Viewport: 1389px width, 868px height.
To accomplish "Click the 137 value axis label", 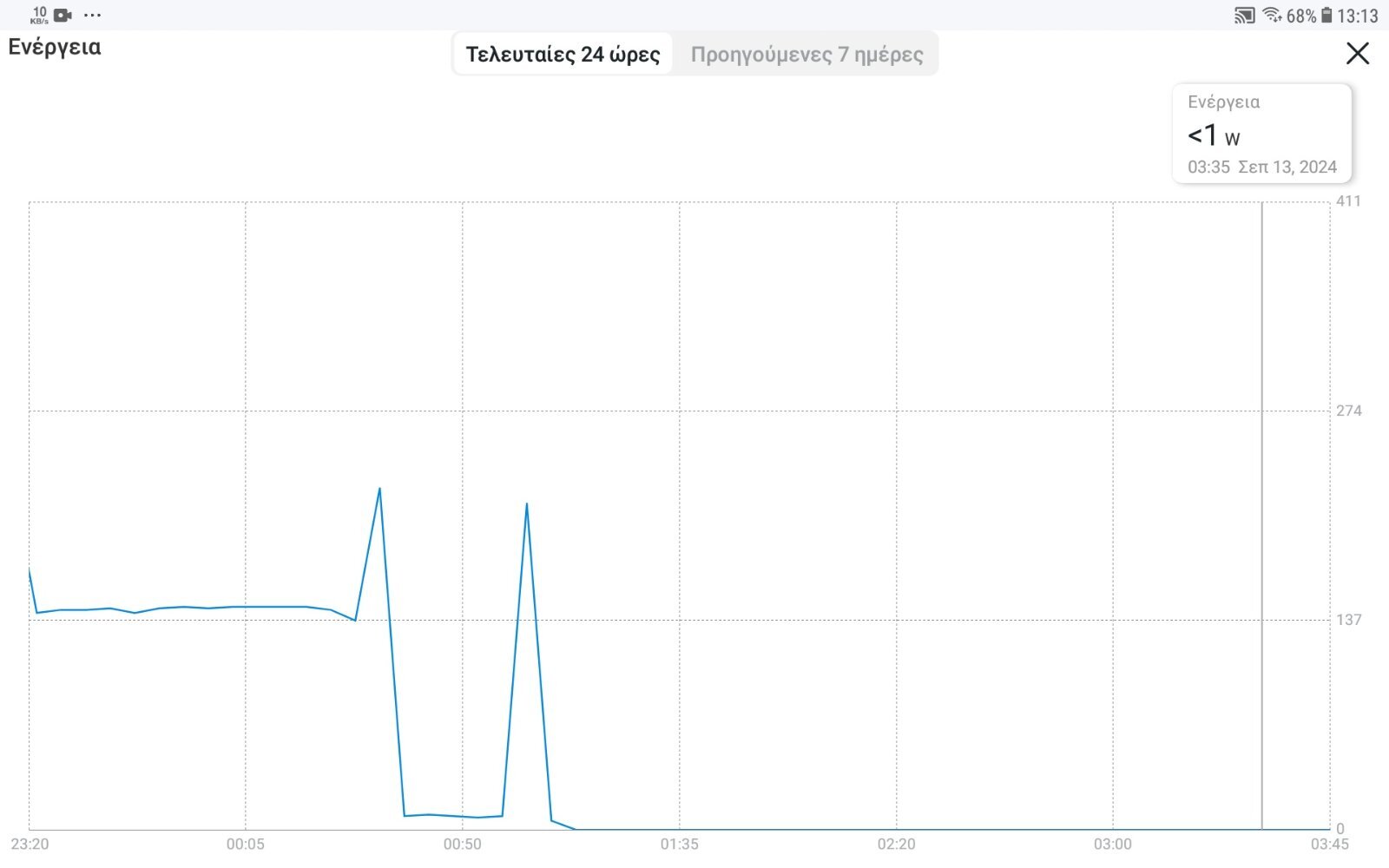I will click(1348, 620).
